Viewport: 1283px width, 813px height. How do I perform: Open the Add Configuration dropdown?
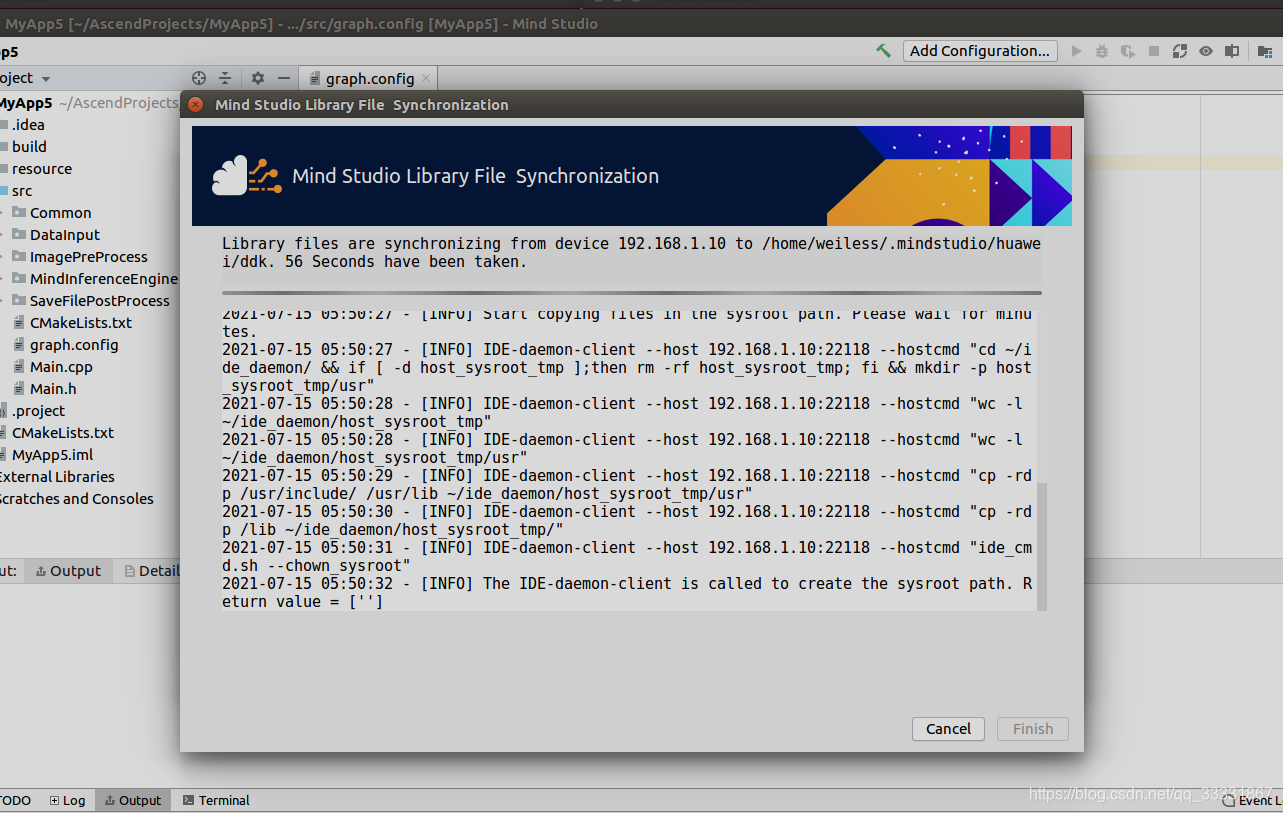click(x=980, y=51)
